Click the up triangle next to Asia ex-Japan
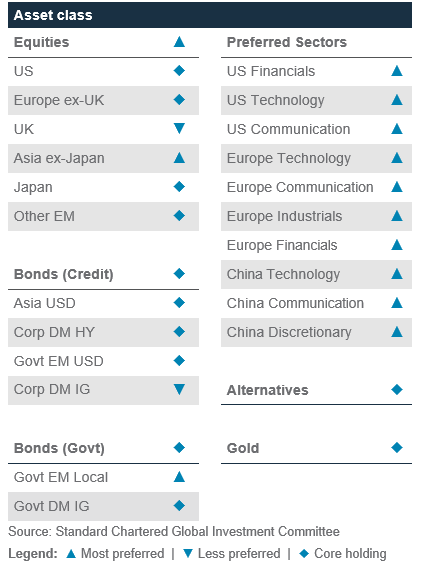The height and width of the screenshot is (566, 424). coord(179,158)
